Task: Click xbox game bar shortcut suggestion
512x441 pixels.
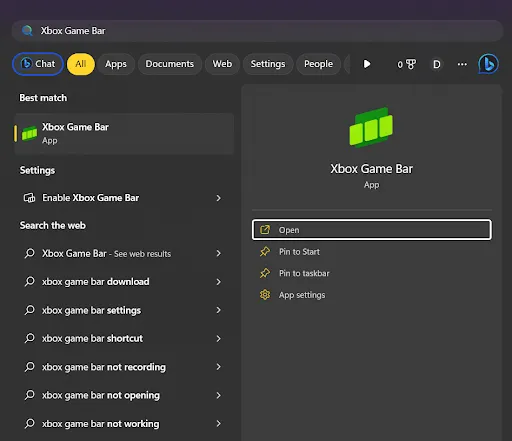Action: click(x=124, y=339)
